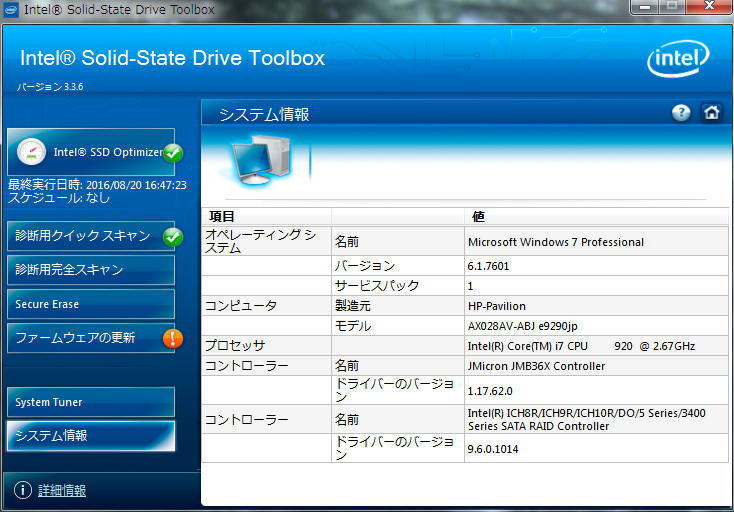
Task: Open ファームウェアの更新
Action: (91, 338)
